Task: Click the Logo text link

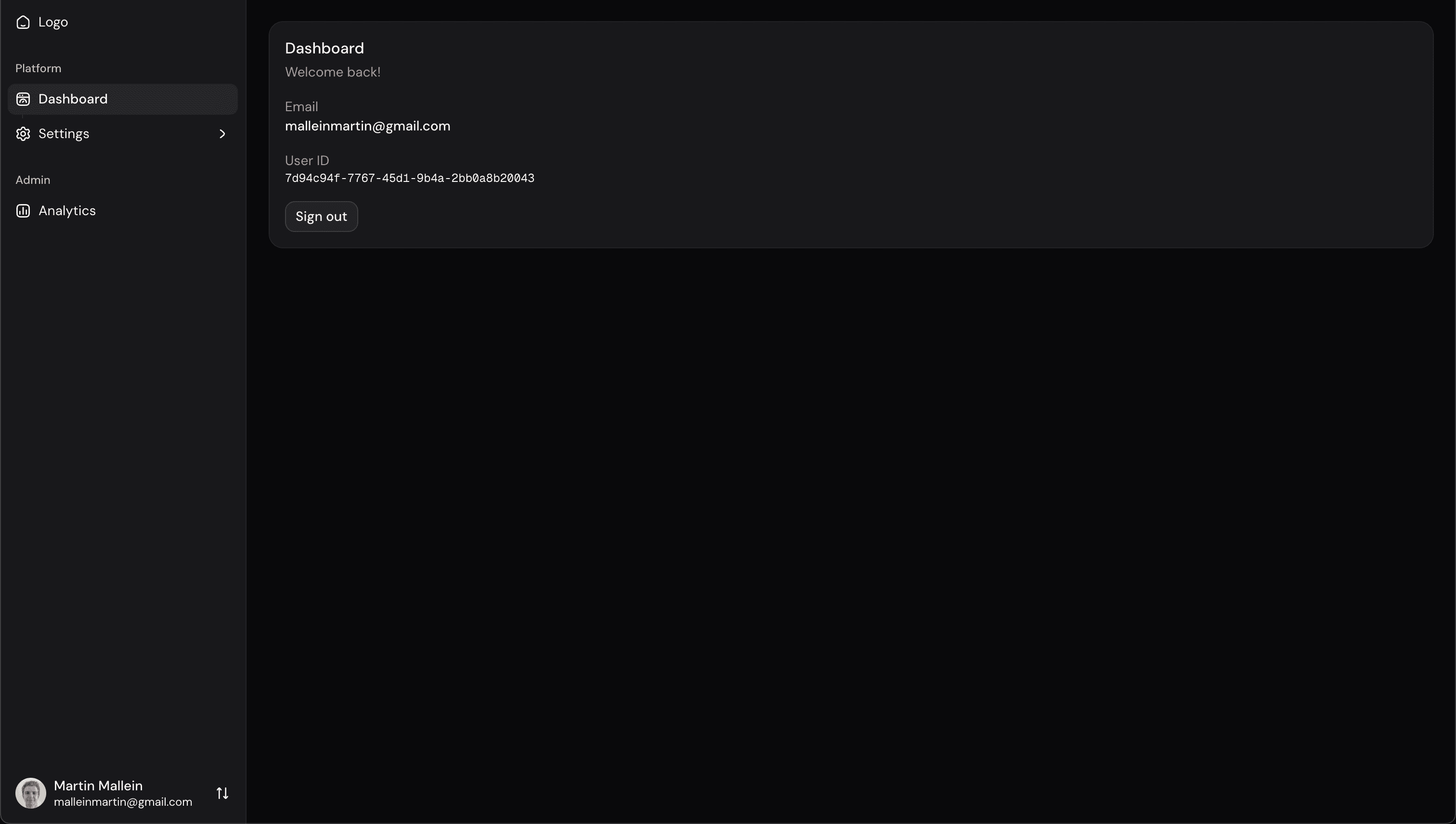Action: pos(53,22)
